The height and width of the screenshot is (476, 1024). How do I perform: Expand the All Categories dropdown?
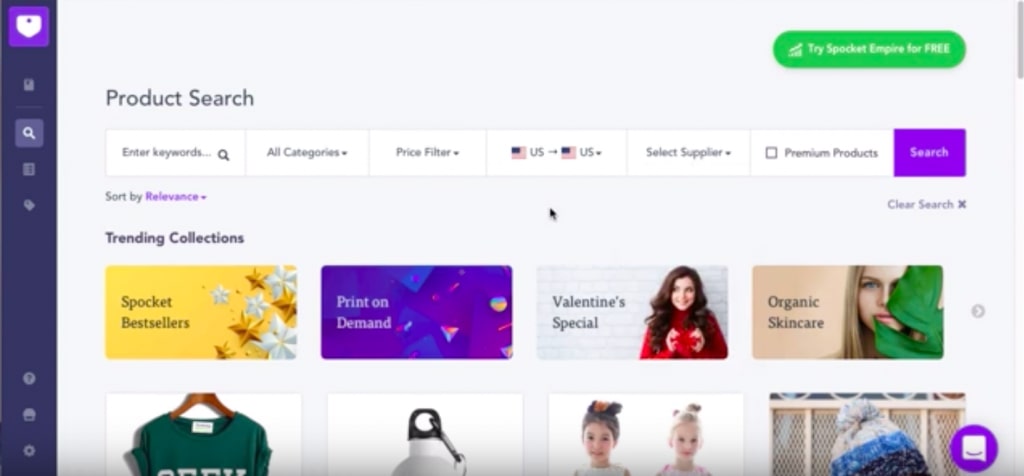(307, 153)
